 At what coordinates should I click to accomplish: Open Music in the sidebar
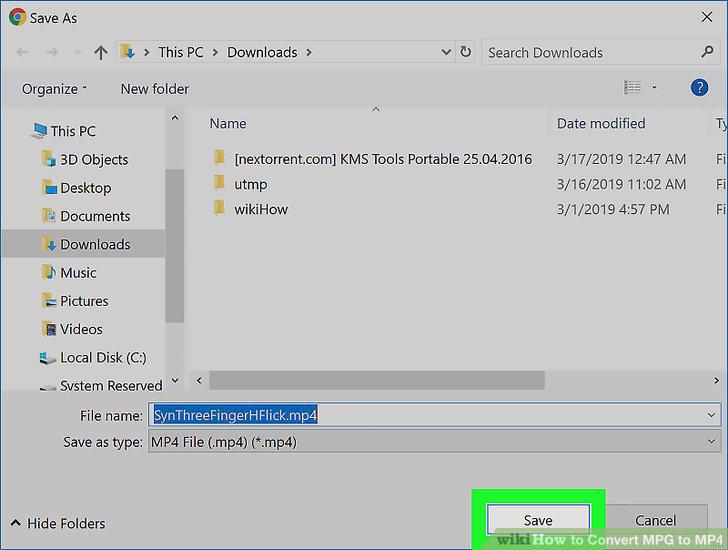(x=78, y=273)
